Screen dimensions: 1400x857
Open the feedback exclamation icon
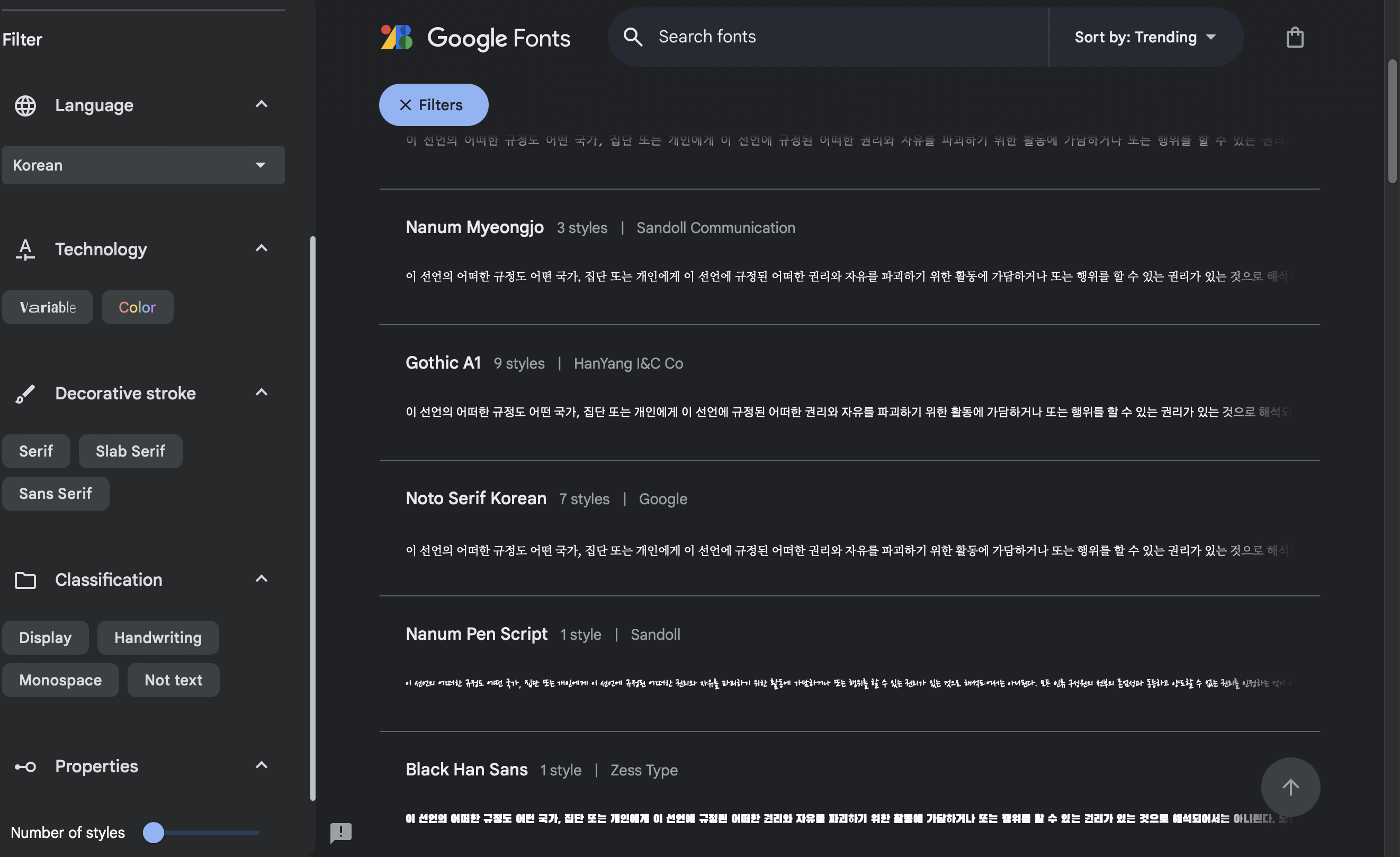pyautogui.click(x=341, y=833)
